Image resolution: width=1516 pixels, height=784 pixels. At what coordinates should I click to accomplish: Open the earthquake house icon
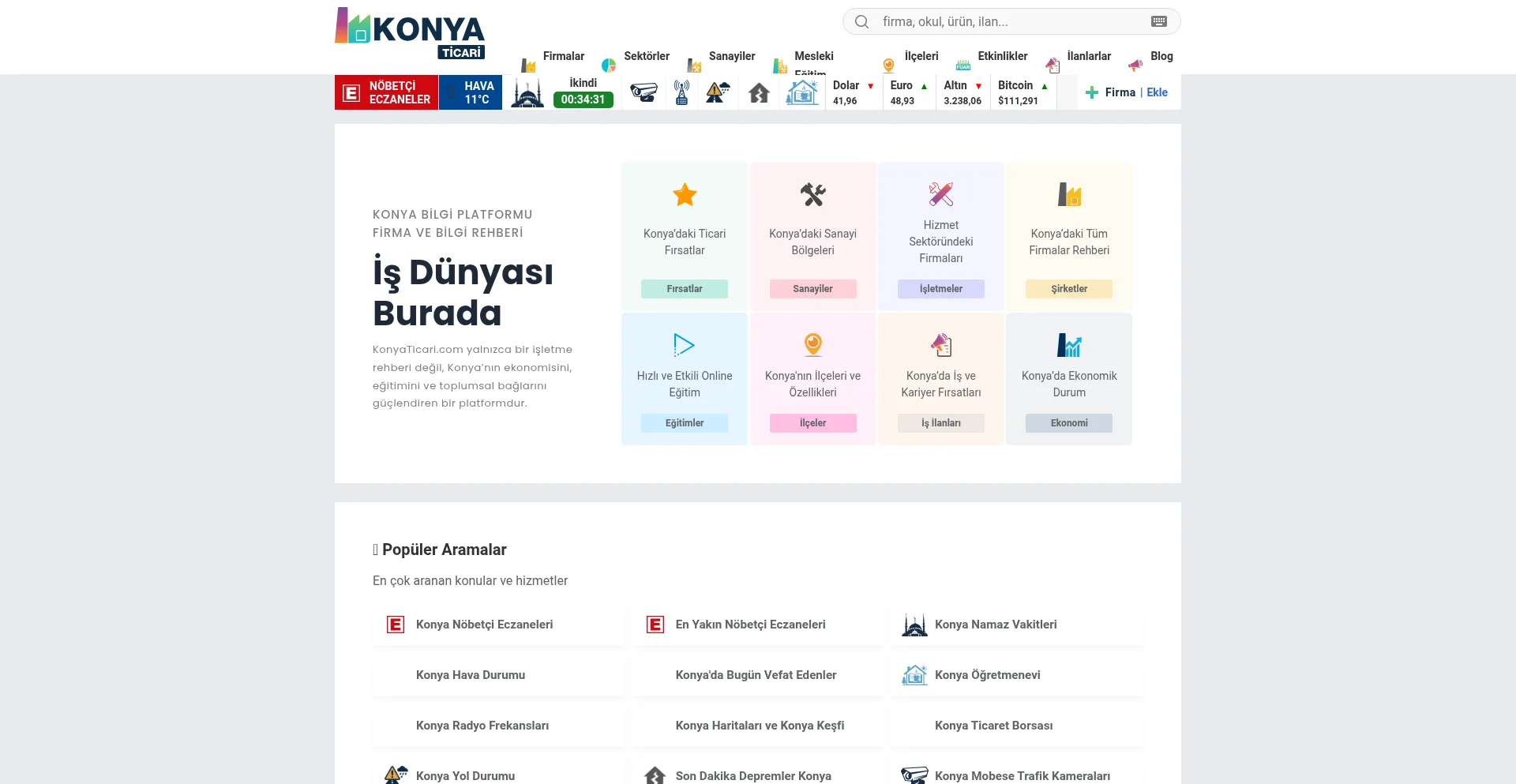click(x=759, y=93)
